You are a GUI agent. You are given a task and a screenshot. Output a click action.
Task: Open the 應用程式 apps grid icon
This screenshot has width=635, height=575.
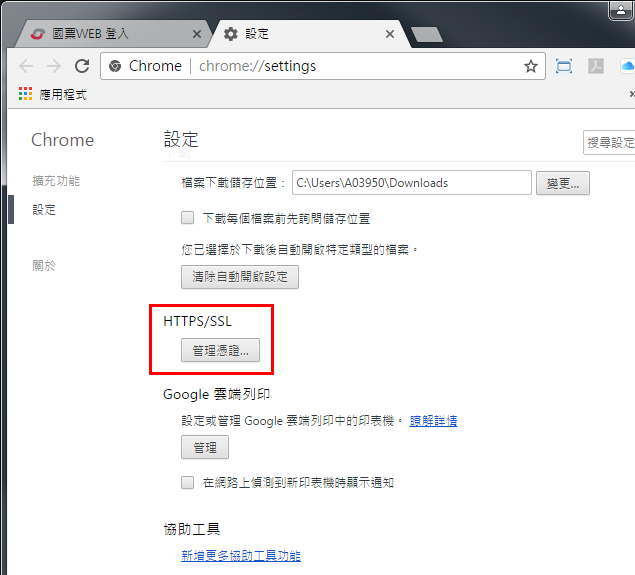point(25,94)
